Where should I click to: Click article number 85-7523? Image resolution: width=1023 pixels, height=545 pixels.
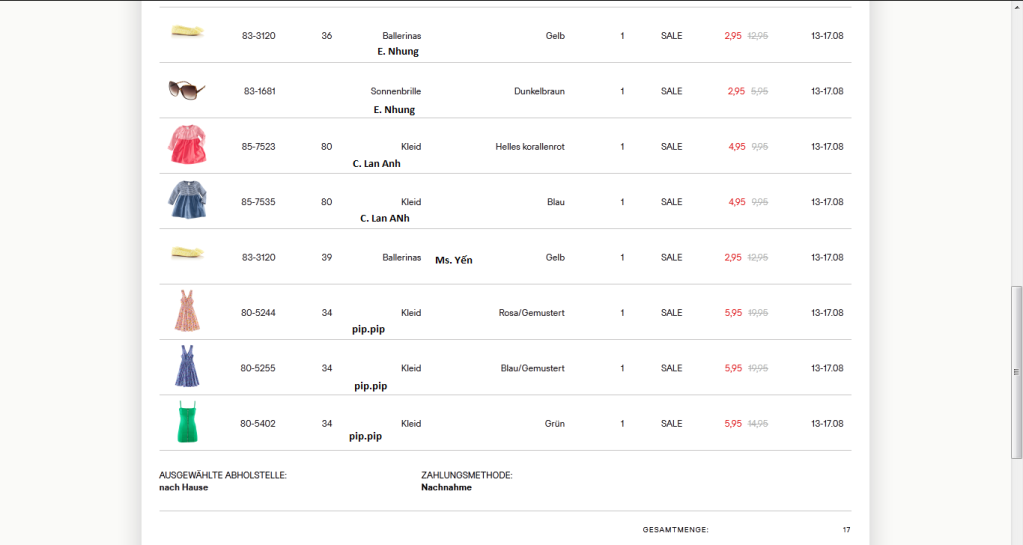[x=258, y=147]
